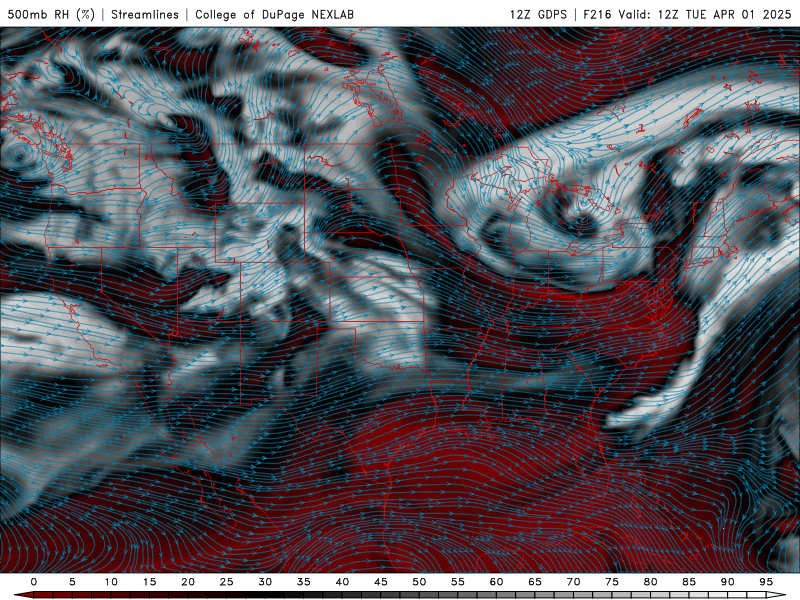Click the colorbar label "50"
This screenshot has height=600, width=800.
419,582
